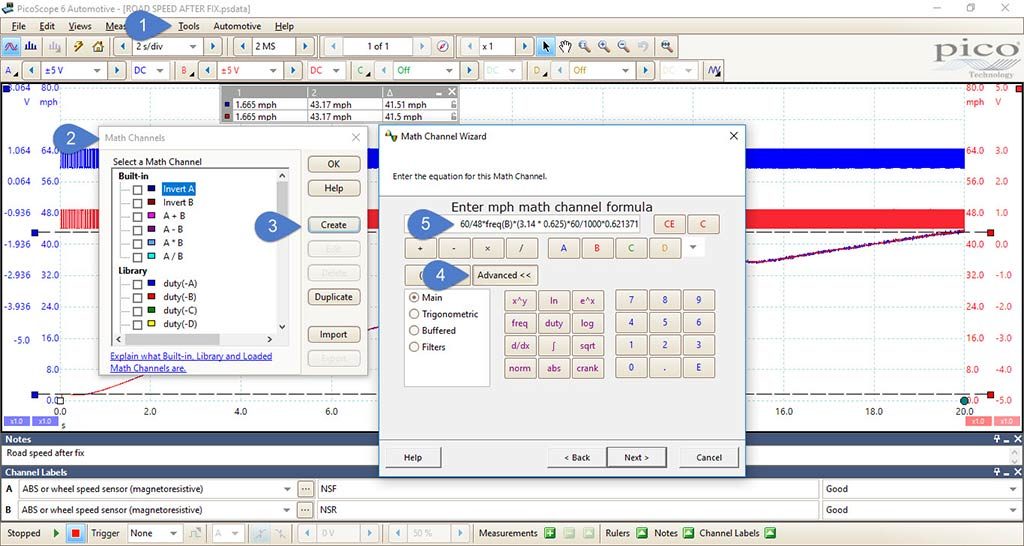Screen dimensions: 1024x546
Task: Open 'Explain what Built-in, Library' link
Action: pos(191,362)
